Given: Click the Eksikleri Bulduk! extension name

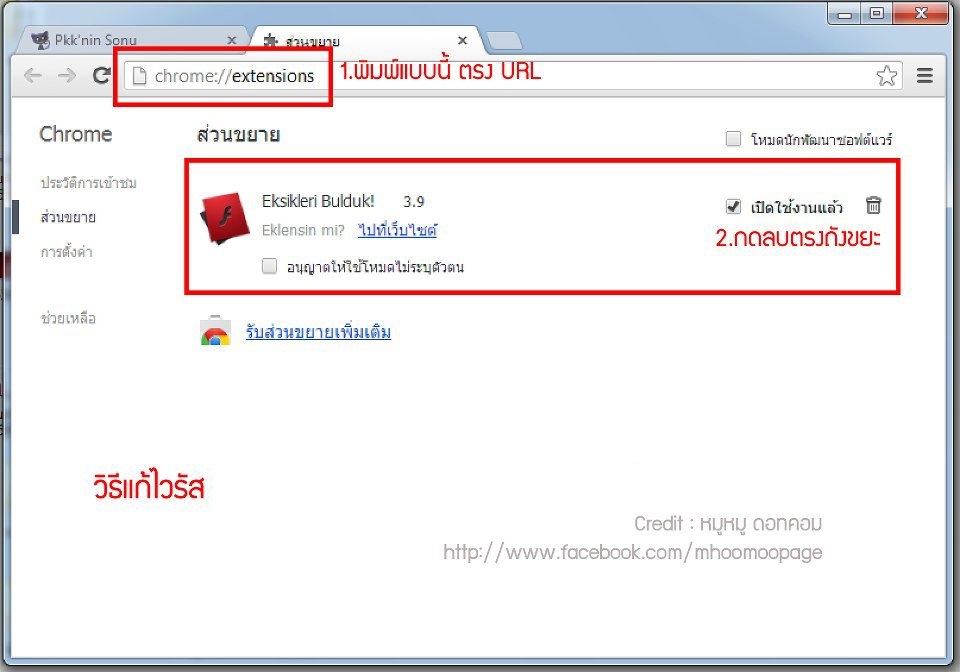Looking at the screenshot, I should tap(318, 201).
